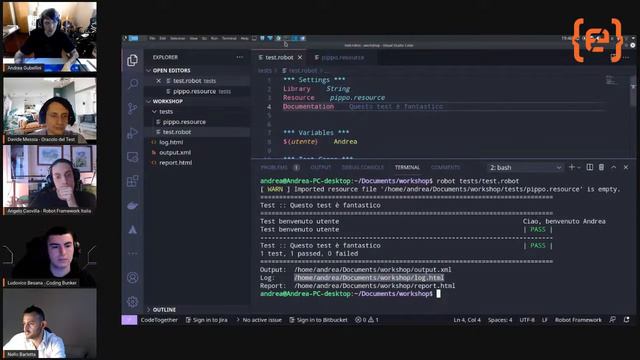The height and width of the screenshot is (360, 640).
Task: Close the bottom panel
Action: [x=626, y=167]
